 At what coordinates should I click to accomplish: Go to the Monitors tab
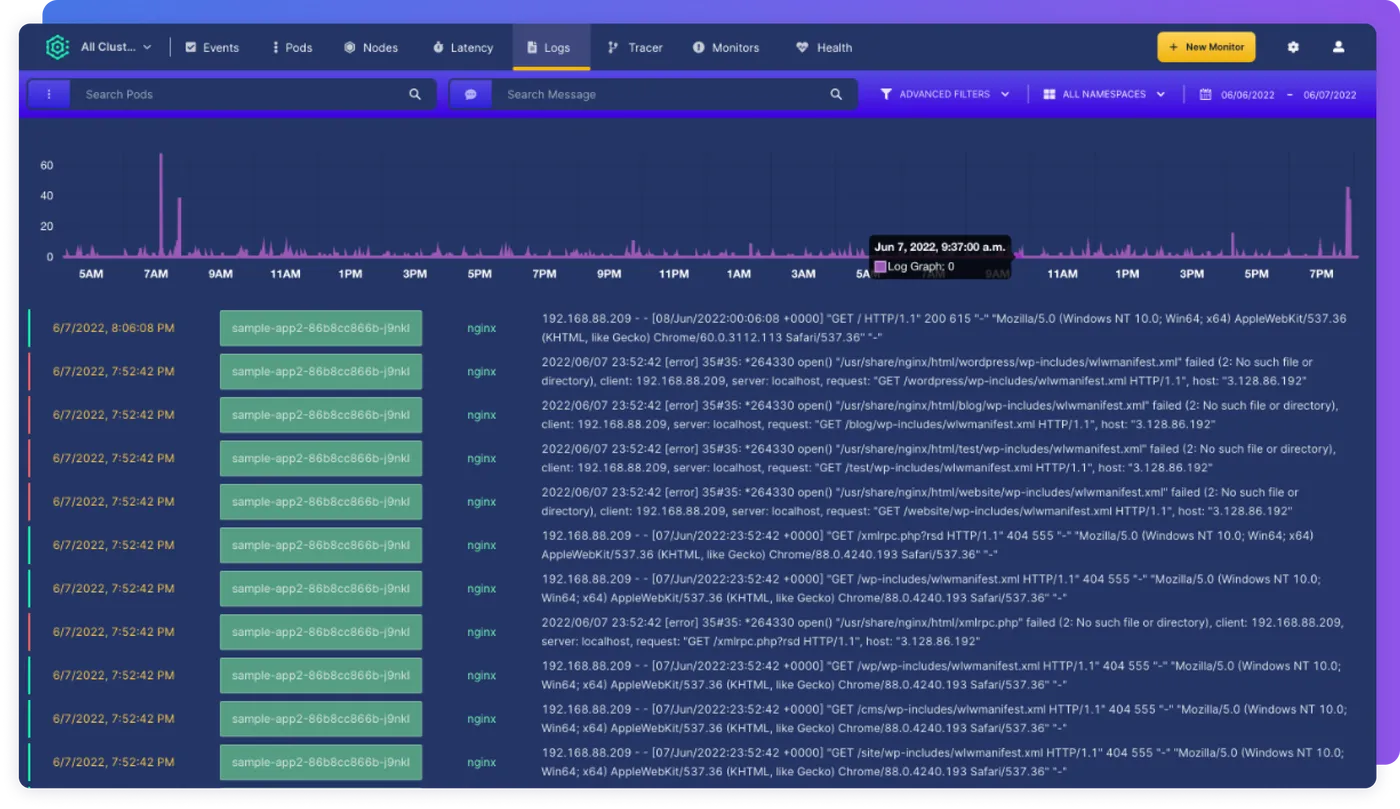[x=726, y=47]
